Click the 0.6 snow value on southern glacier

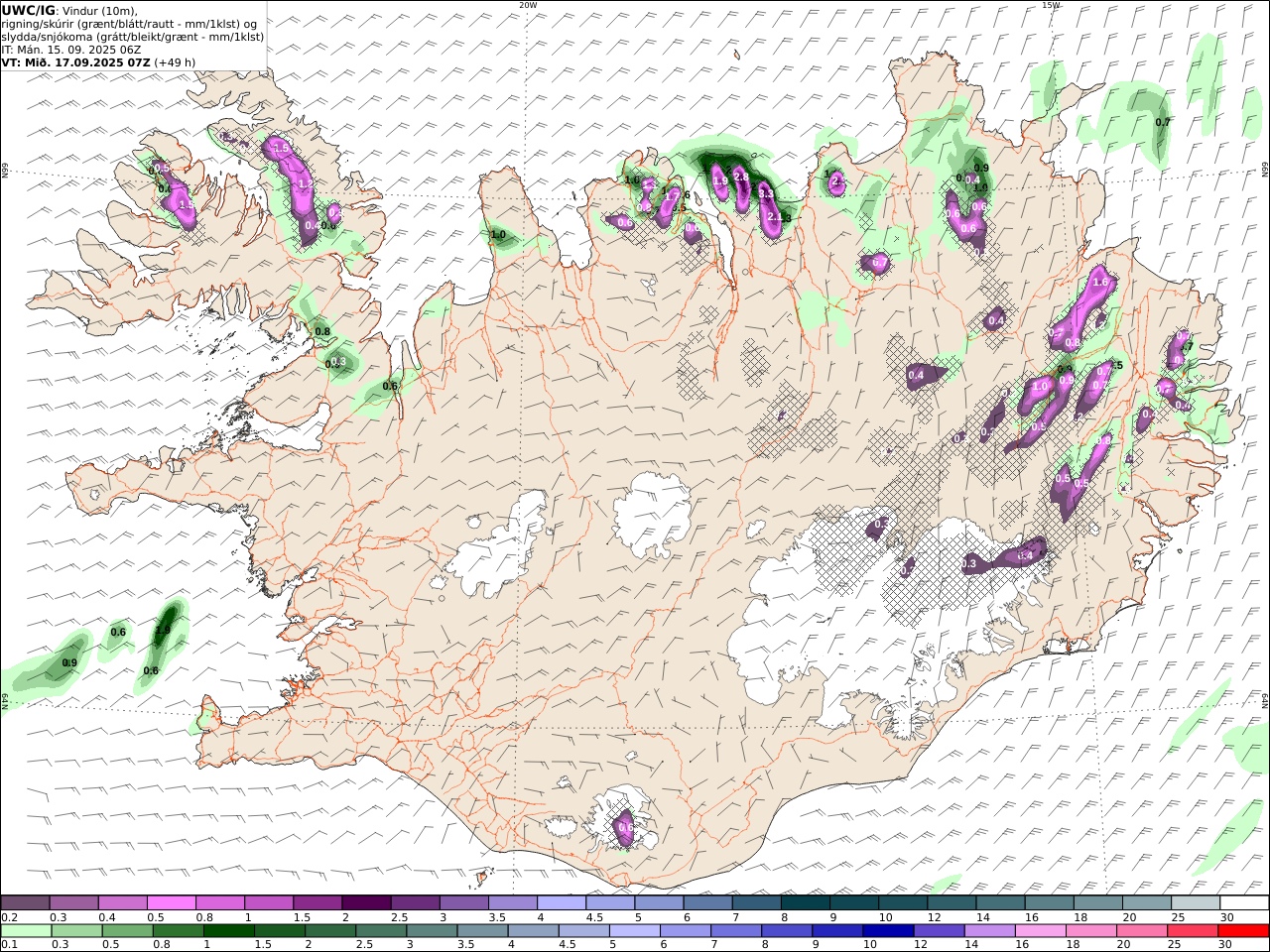click(x=625, y=826)
